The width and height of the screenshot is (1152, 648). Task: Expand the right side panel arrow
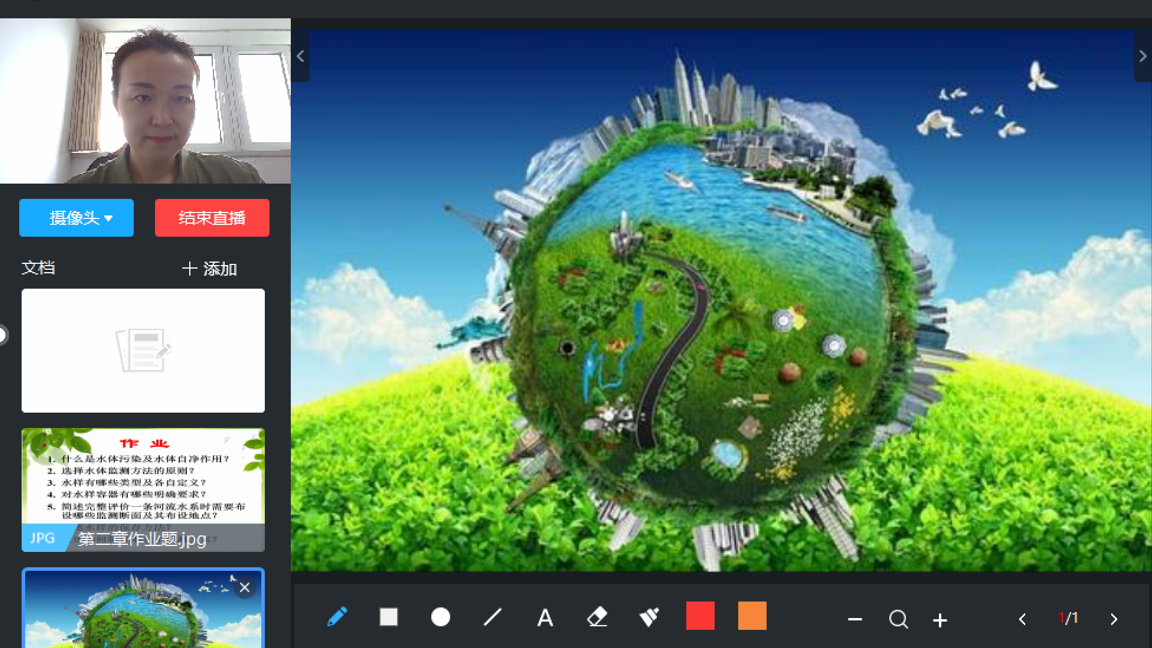tap(1142, 57)
